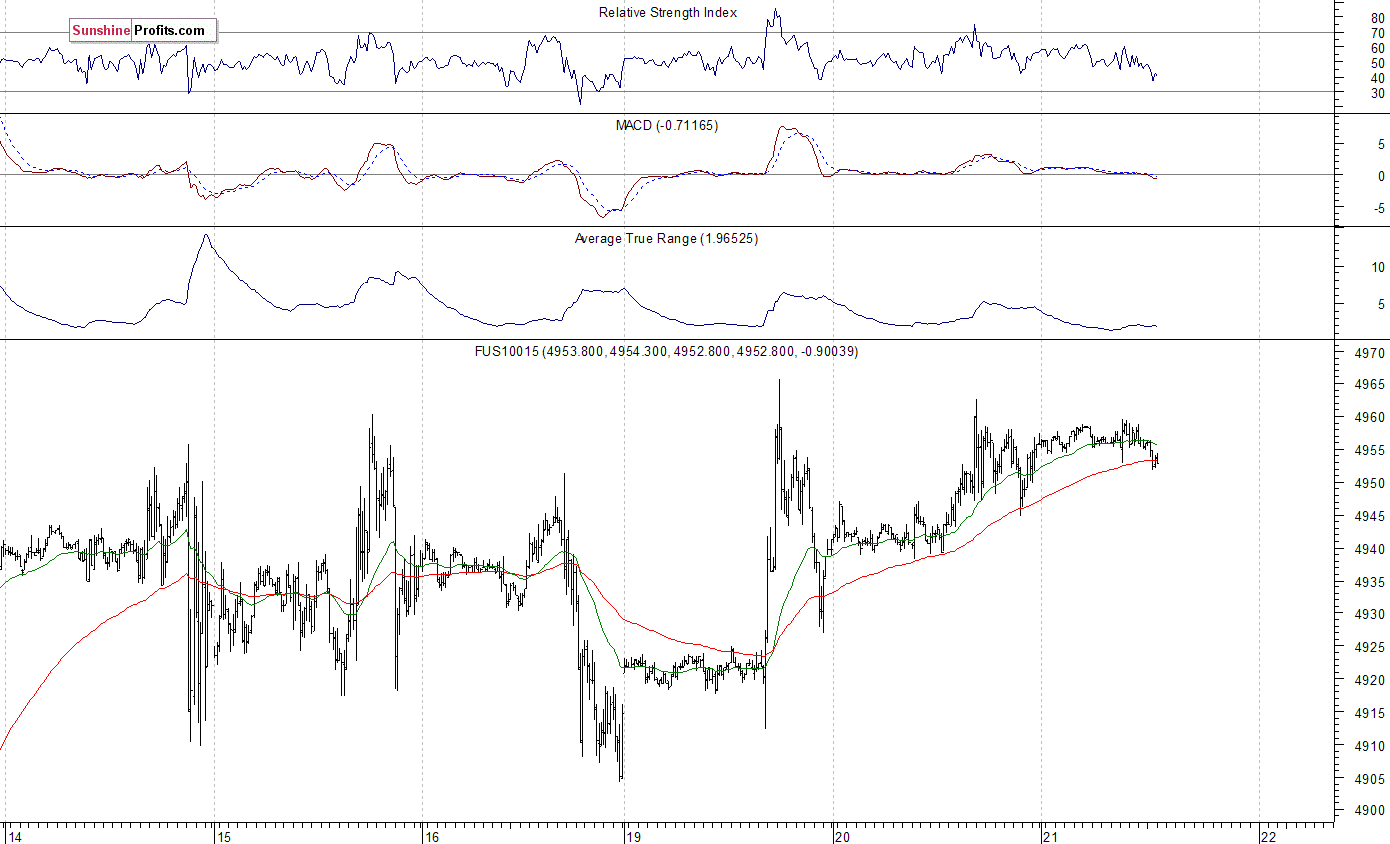Click the 4945 price axis label

(1371, 517)
